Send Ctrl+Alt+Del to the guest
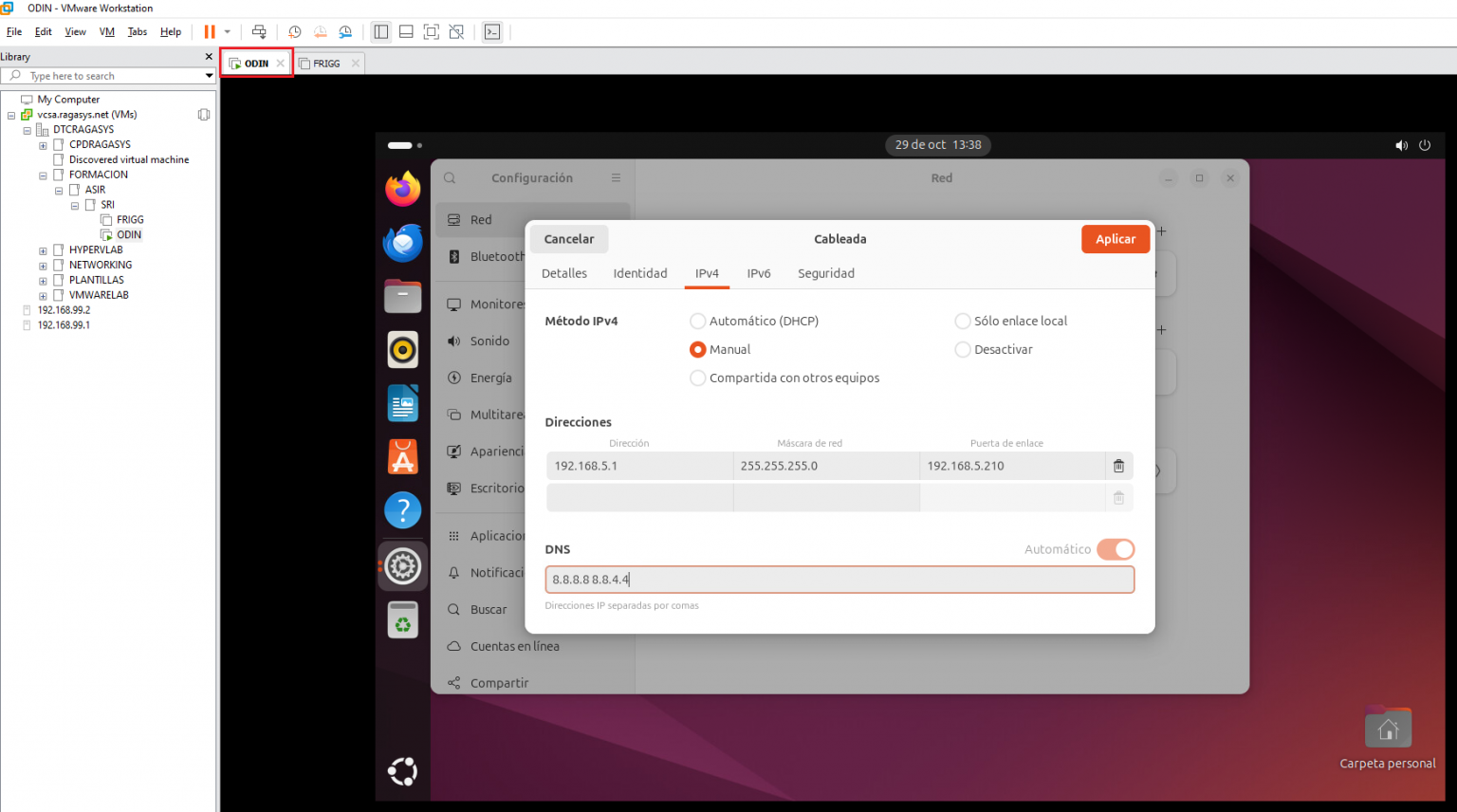Viewport: 1457px width, 812px height. coord(259,31)
